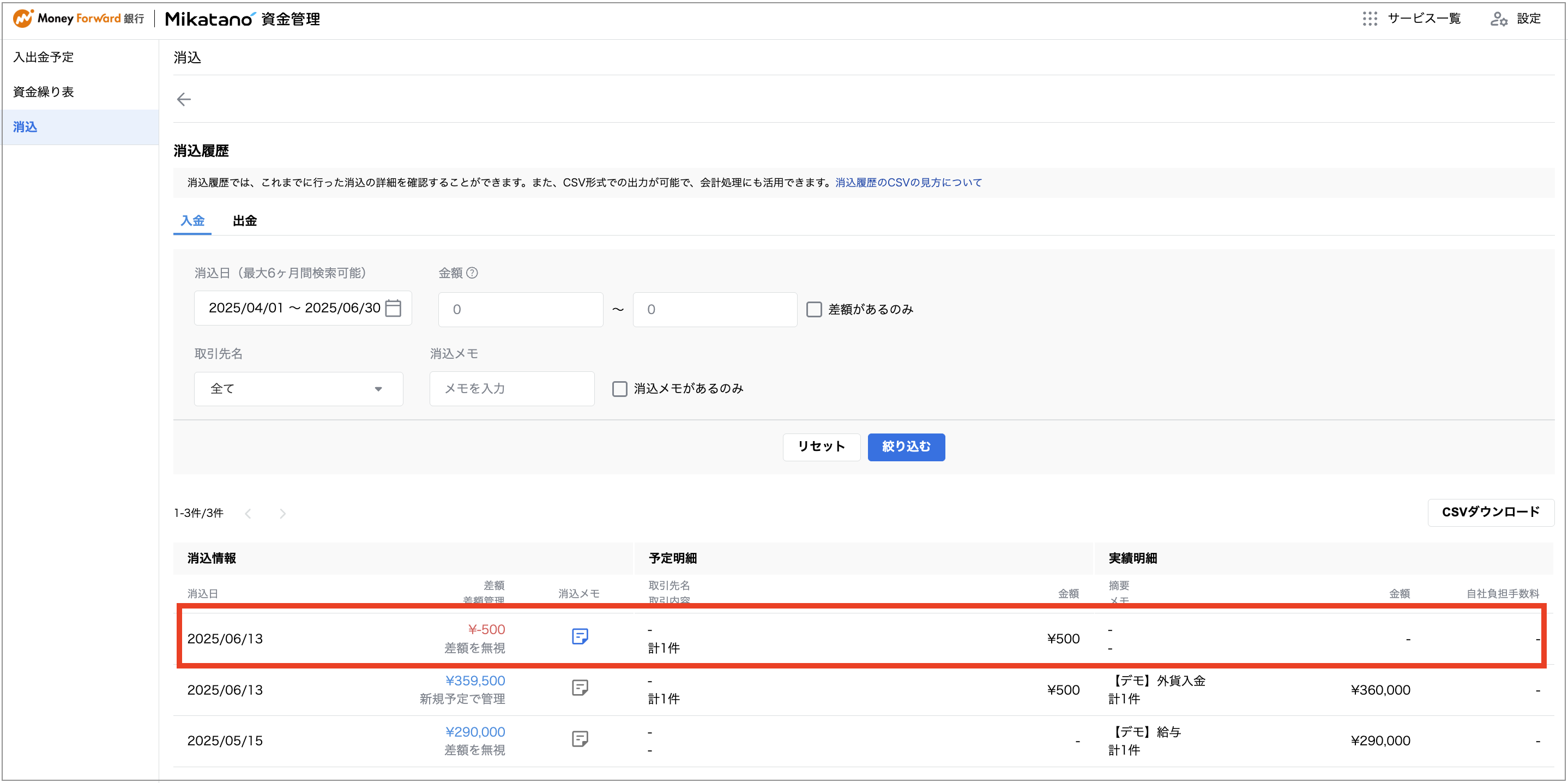This screenshot has height=783, width=1568.
Task: Click 新規予定で管理 text in second row
Action: pos(462,699)
